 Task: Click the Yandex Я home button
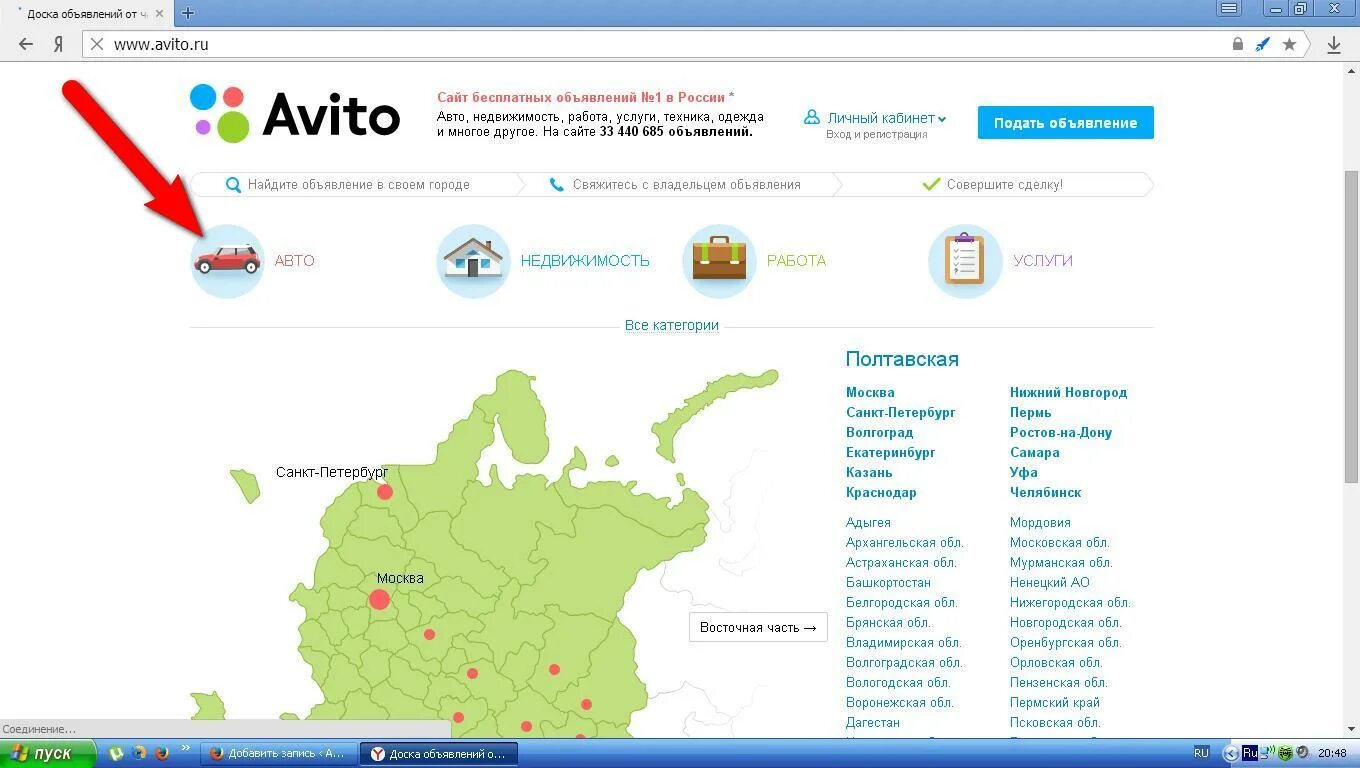[x=59, y=44]
